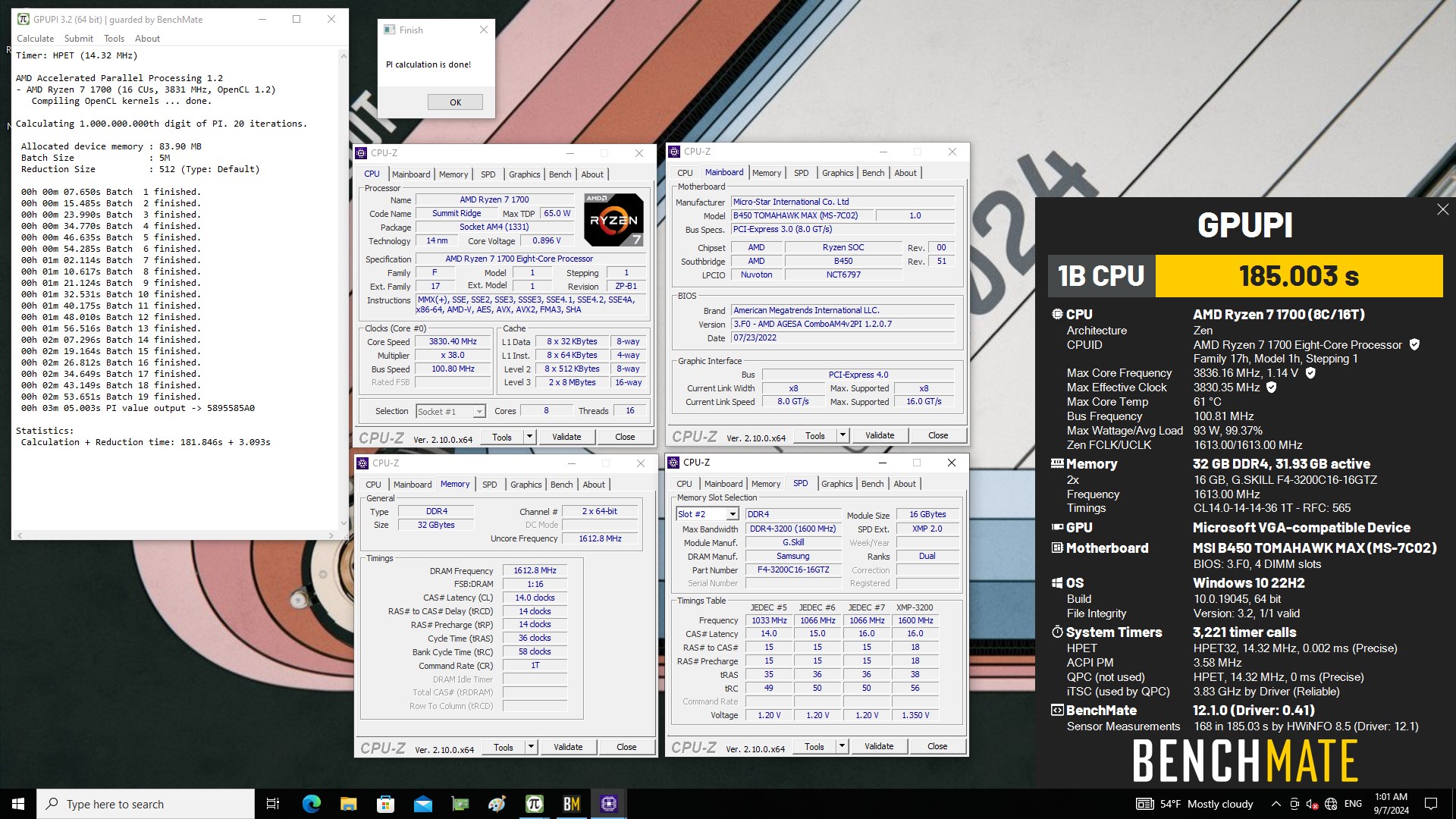The height and width of the screenshot is (819, 1456).
Task: Open the Socket #1 selection dropdown
Action: click(450, 411)
